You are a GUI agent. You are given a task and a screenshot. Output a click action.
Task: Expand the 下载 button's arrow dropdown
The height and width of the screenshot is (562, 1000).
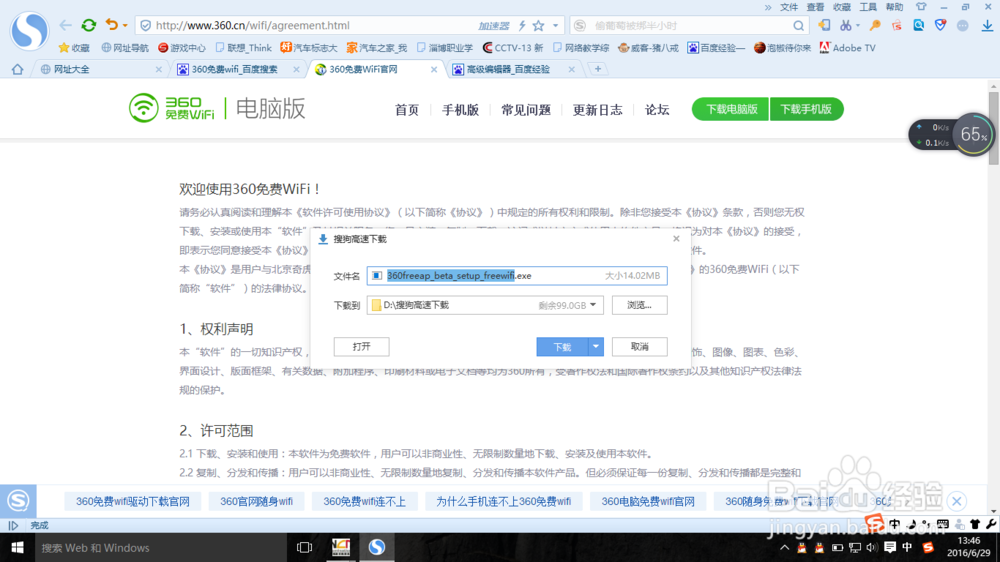[596, 347]
